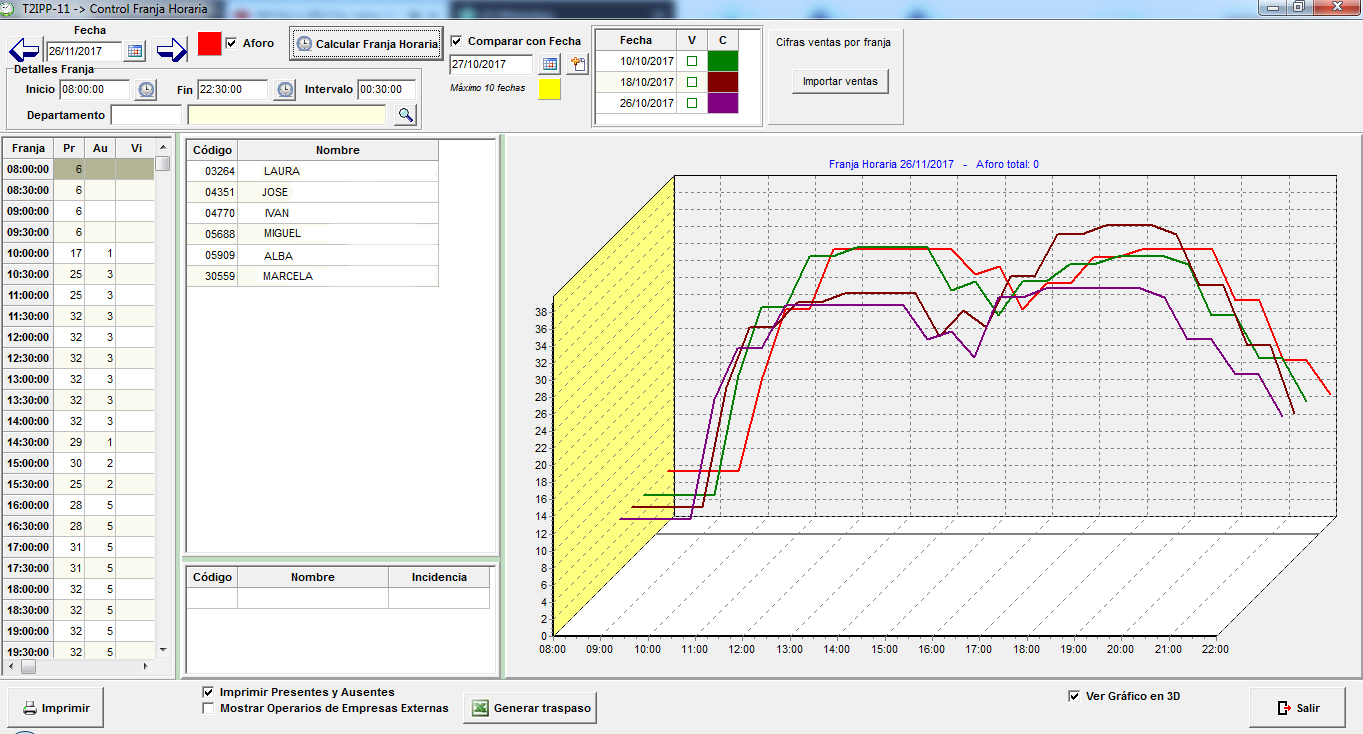Image resolution: width=1363 pixels, height=734 pixels.
Task: Disable Ver Gráfico en 3D
Action: (x=1074, y=696)
